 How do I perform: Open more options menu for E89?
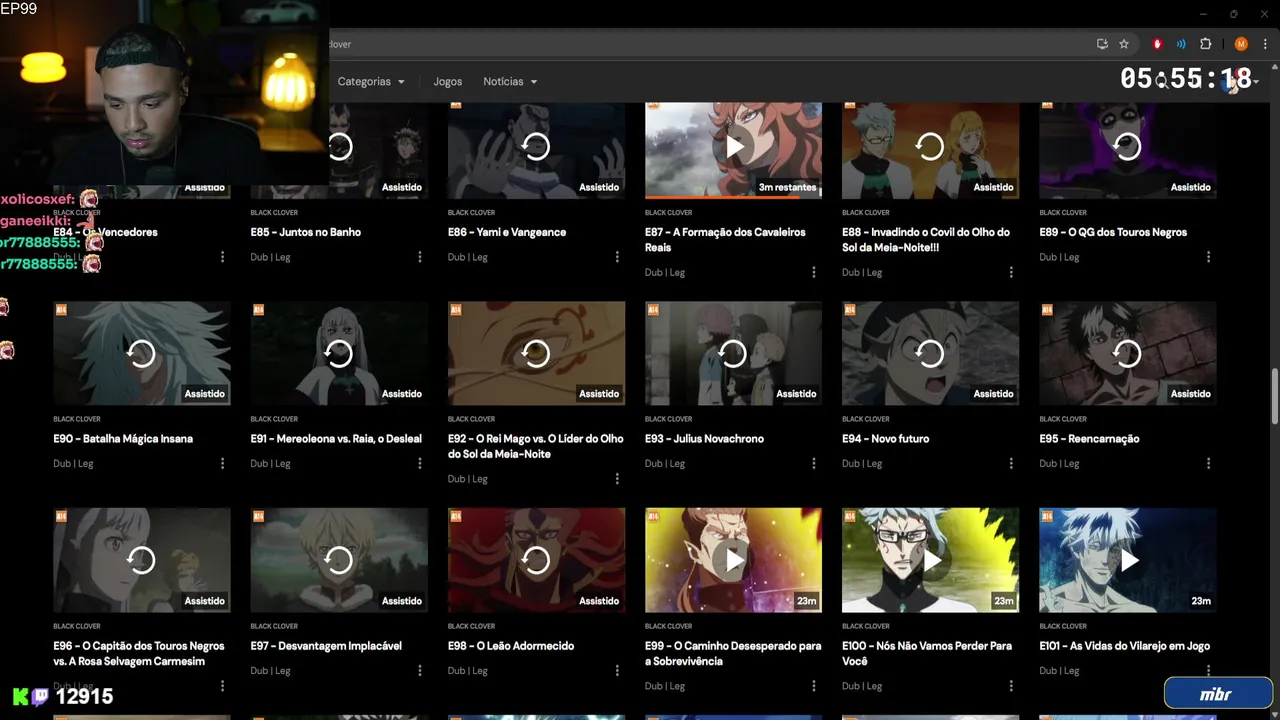pyautogui.click(x=1208, y=257)
